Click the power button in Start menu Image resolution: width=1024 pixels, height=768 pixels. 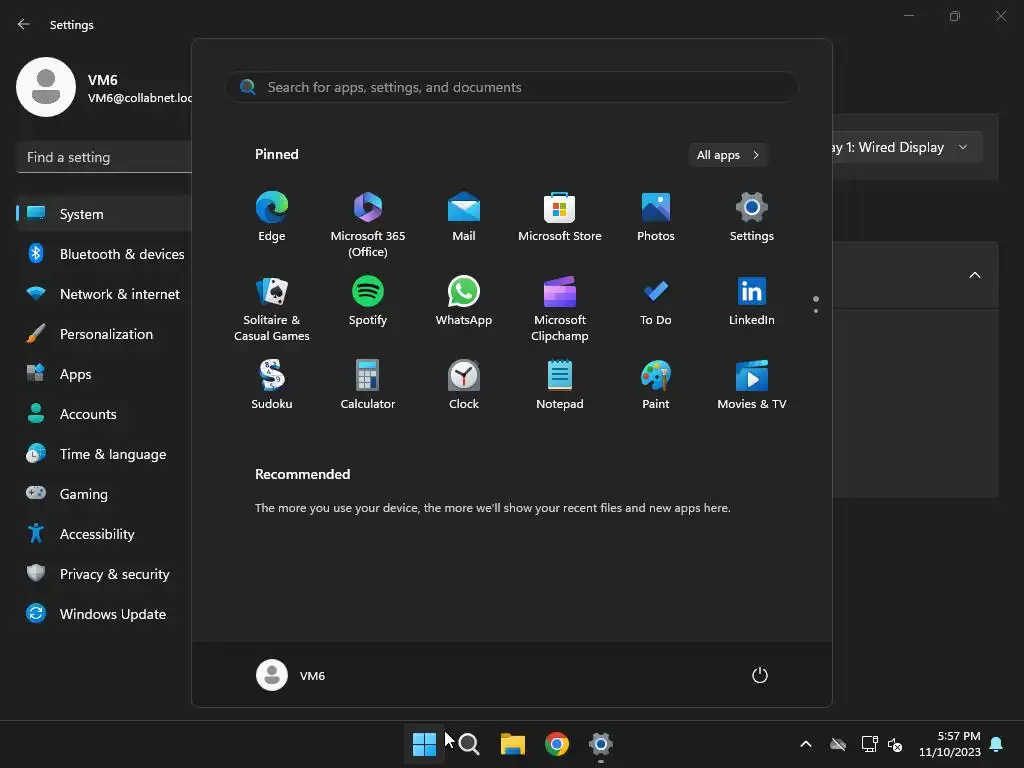760,675
